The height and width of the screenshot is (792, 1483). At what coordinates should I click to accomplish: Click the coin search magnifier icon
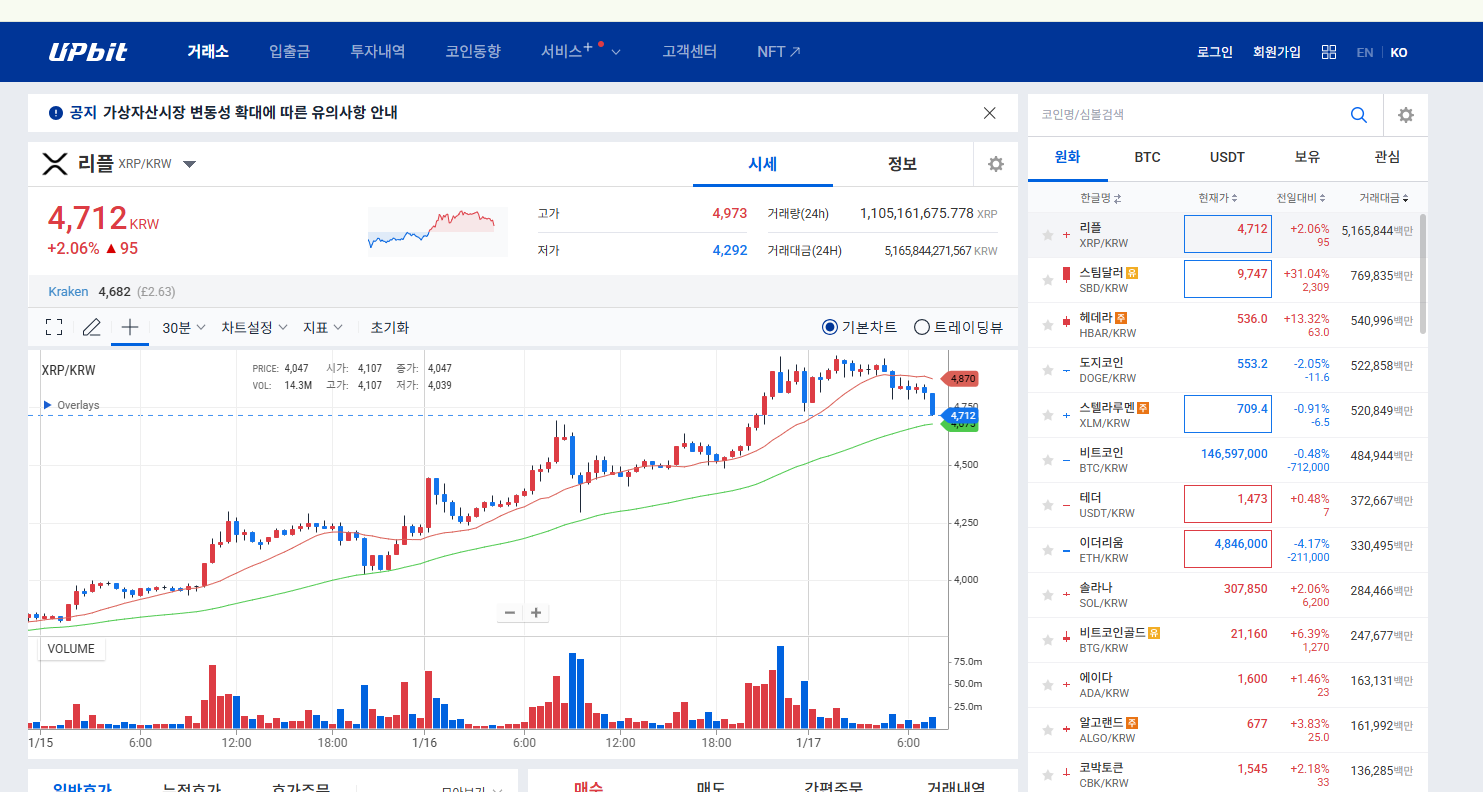(x=1359, y=115)
